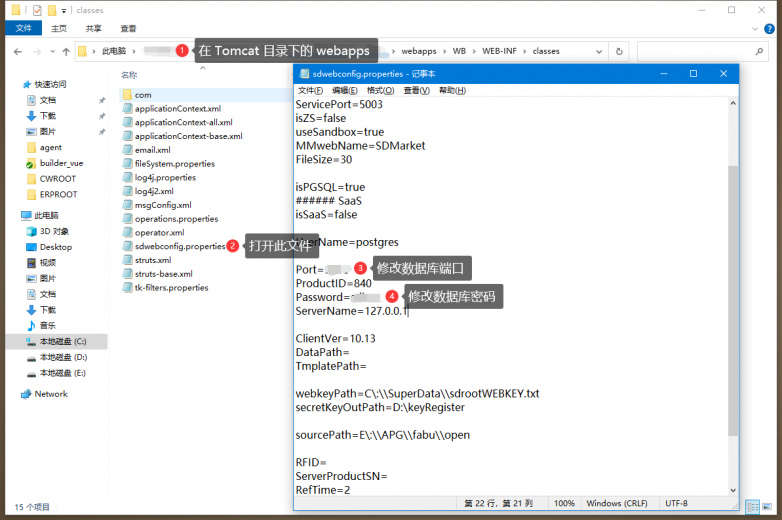This screenshot has width=782, height=520.
Task: Select the Network item in the sidebar
Action: (50, 394)
